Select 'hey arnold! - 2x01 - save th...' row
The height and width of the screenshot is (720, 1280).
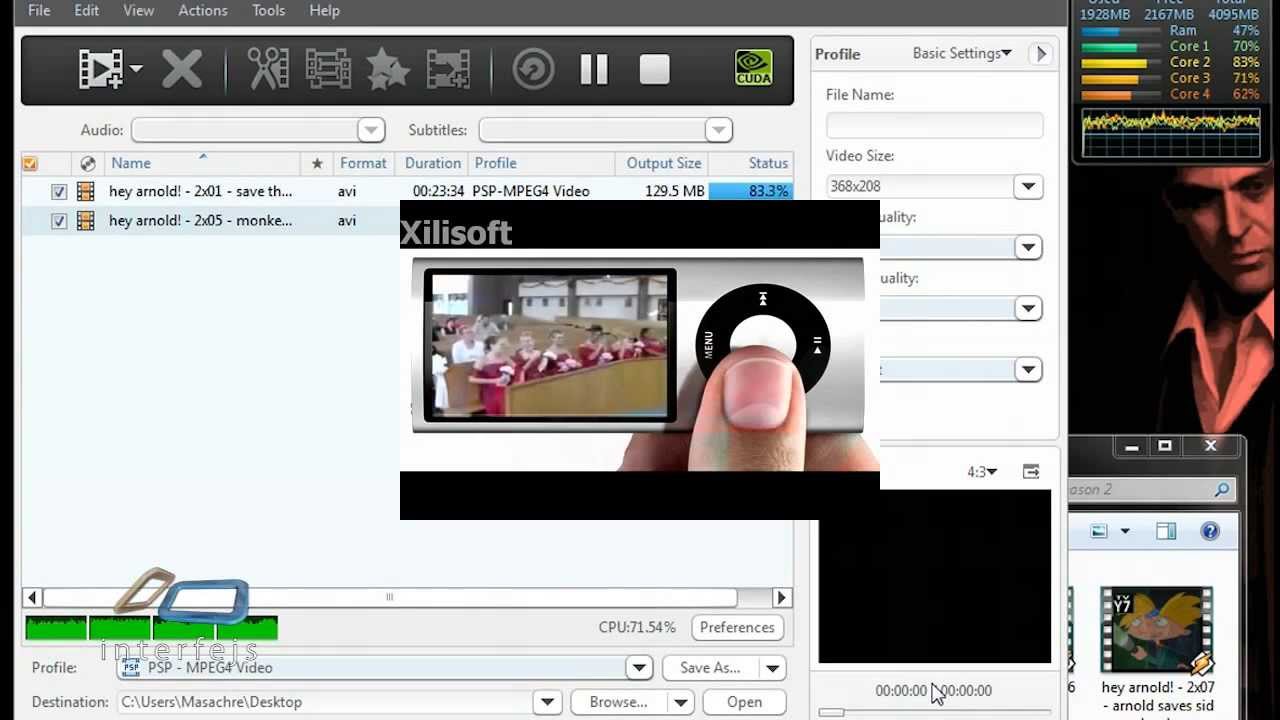[x=408, y=191]
